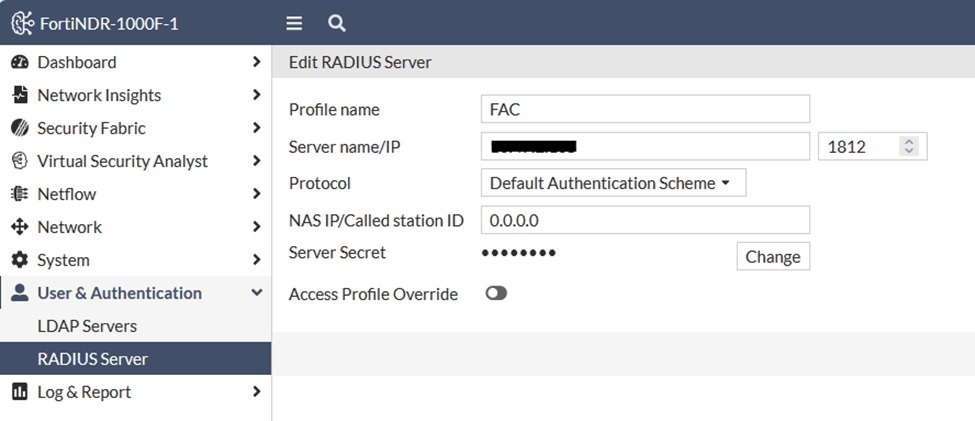This screenshot has width=975, height=421.
Task: Collapse the User & Authentication chevron
Action: [x=256, y=292]
